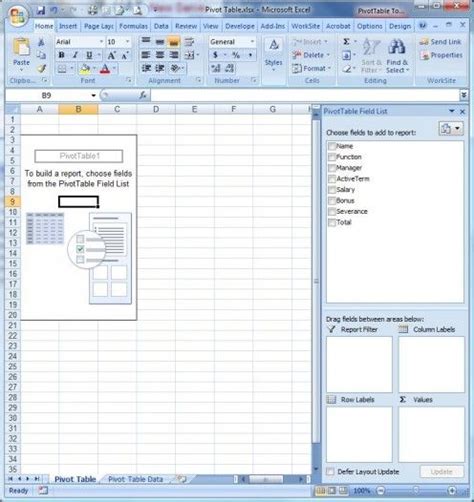Apply Percent Style format

[236, 55]
